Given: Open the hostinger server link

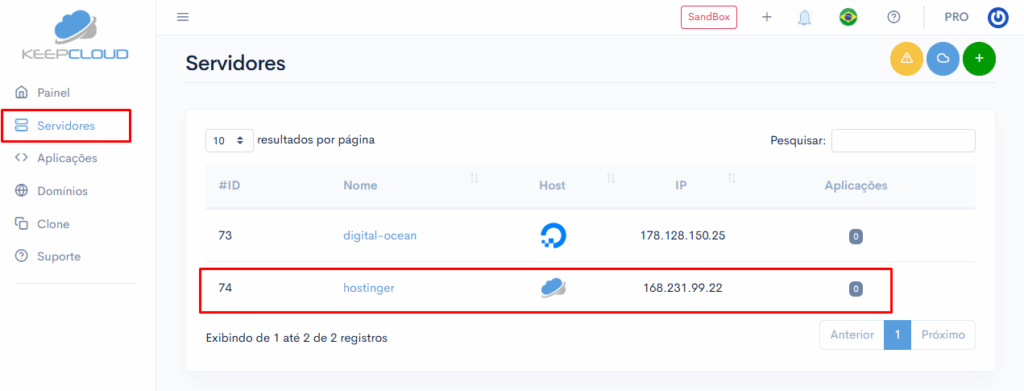Looking at the screenshot, I should point(368,287).
